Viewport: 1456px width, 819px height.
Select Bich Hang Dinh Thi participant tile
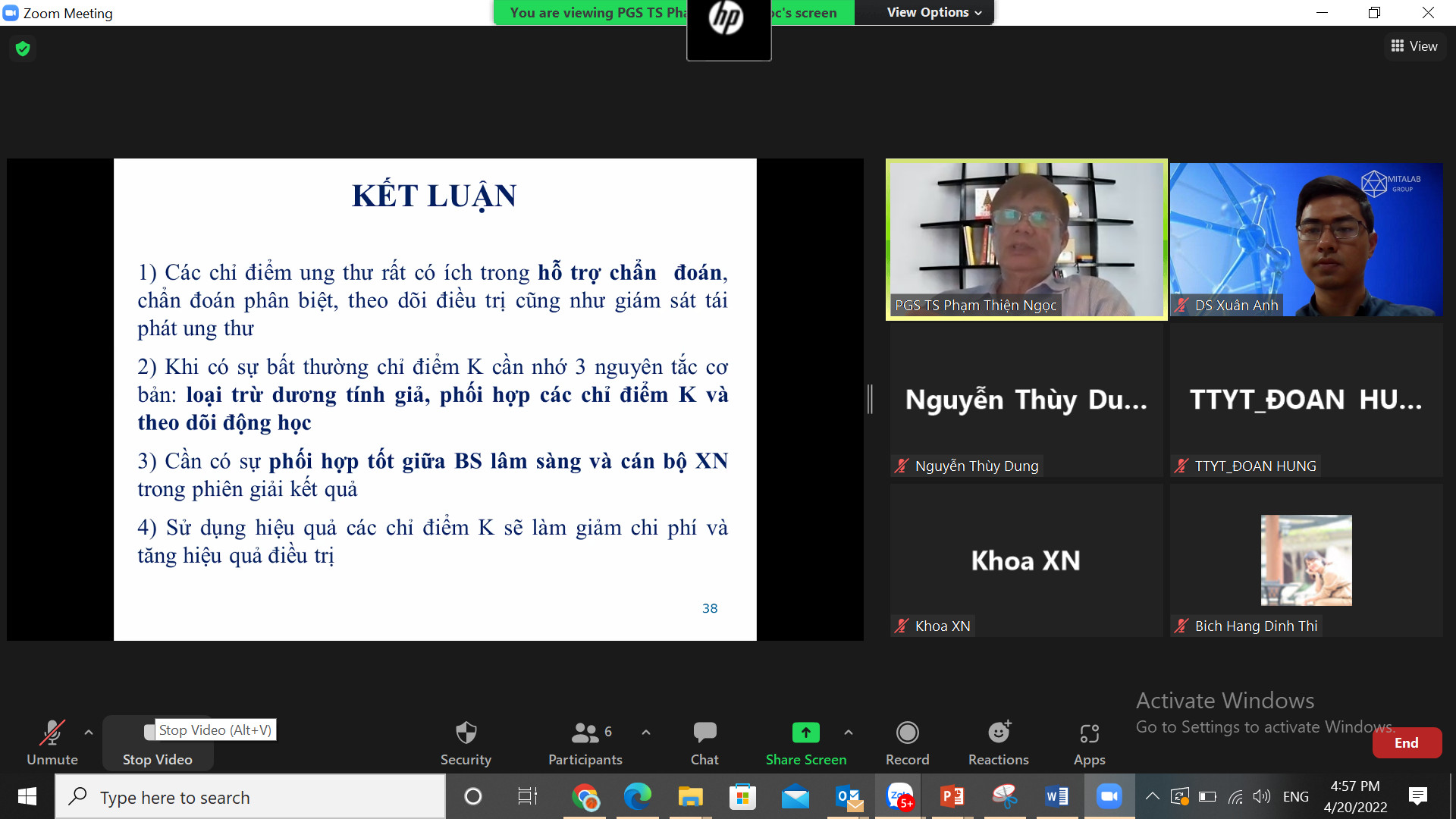pos(1306,560)
